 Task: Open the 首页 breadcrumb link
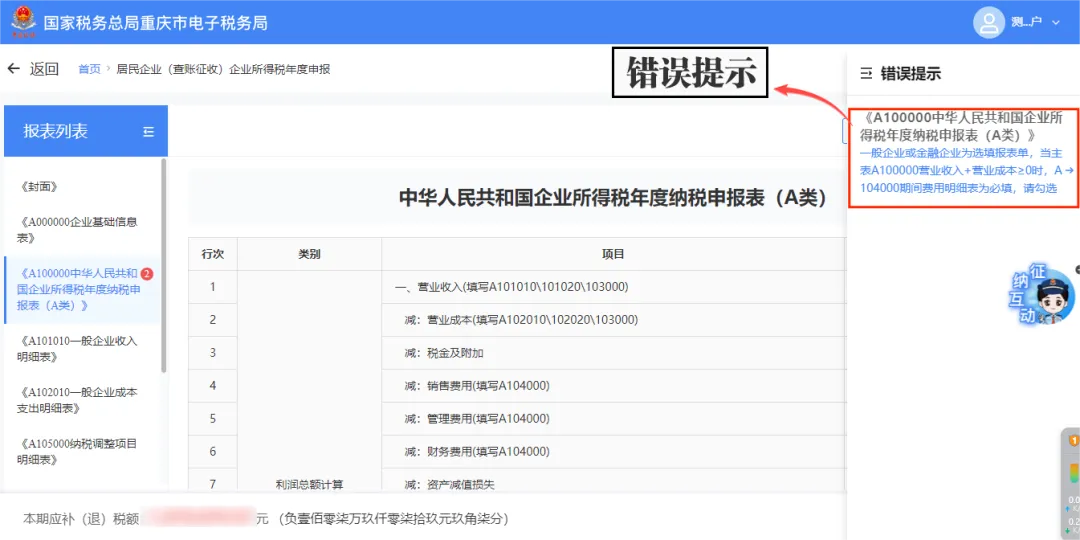click(89, 69)
